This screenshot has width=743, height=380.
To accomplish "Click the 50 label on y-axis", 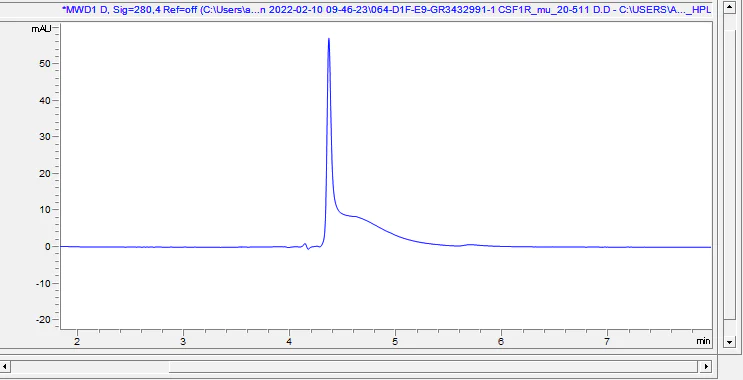I will coord(45,63).
